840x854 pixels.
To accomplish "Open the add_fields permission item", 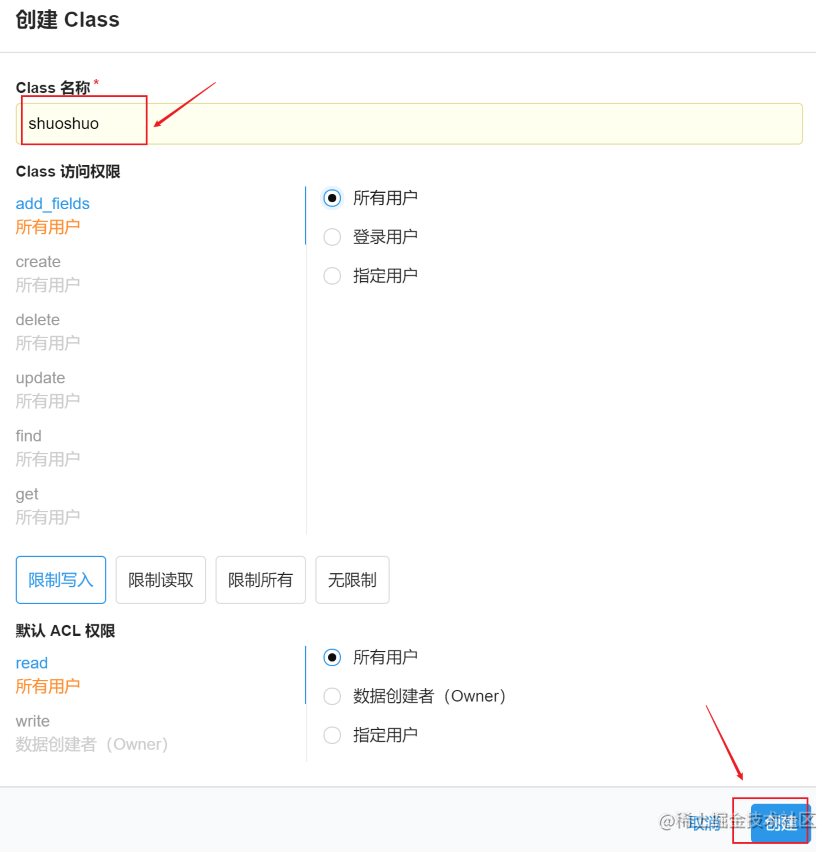I will click(x=52, y=215).
